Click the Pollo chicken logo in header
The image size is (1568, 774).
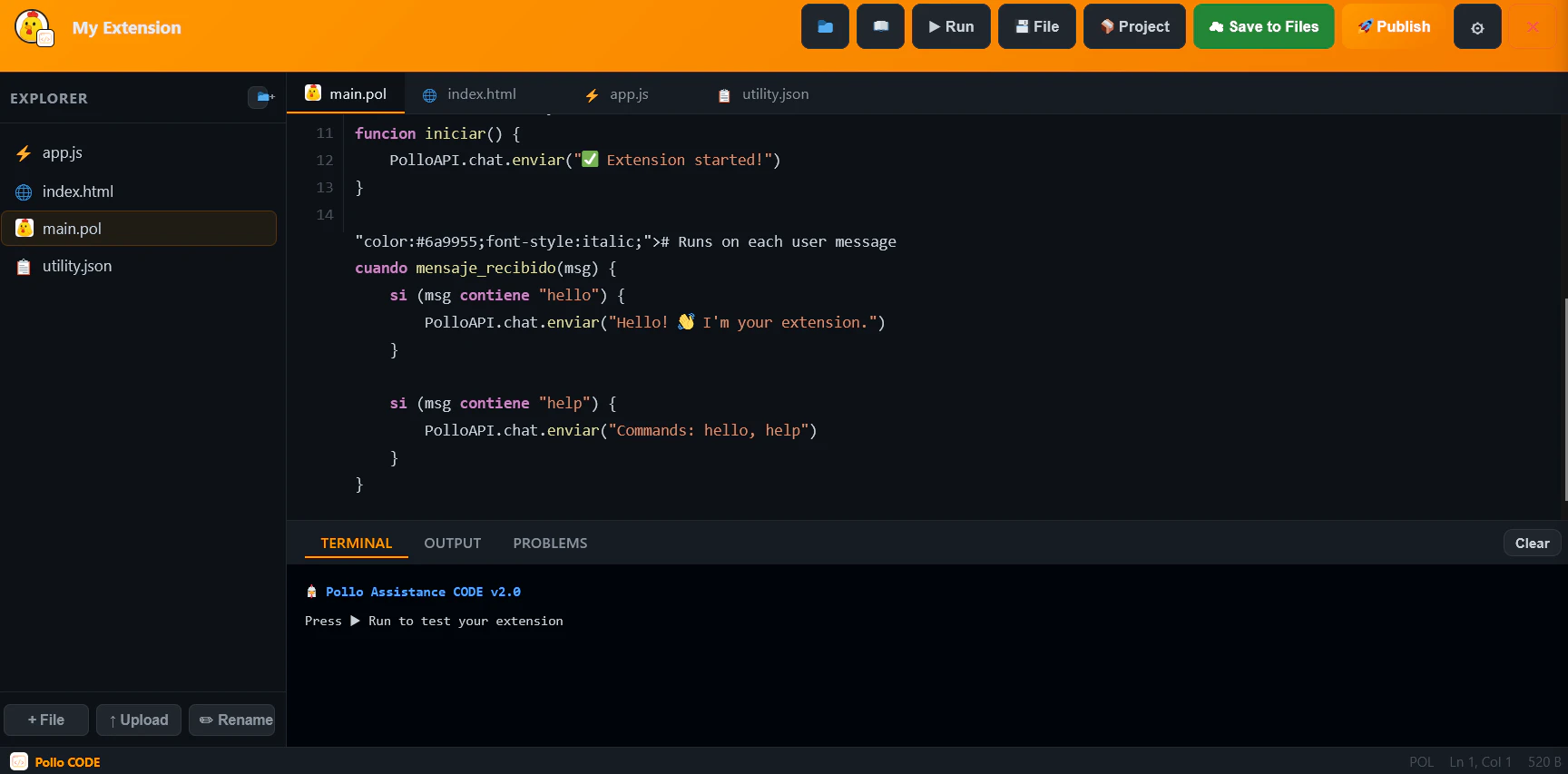tap(34, 27)
